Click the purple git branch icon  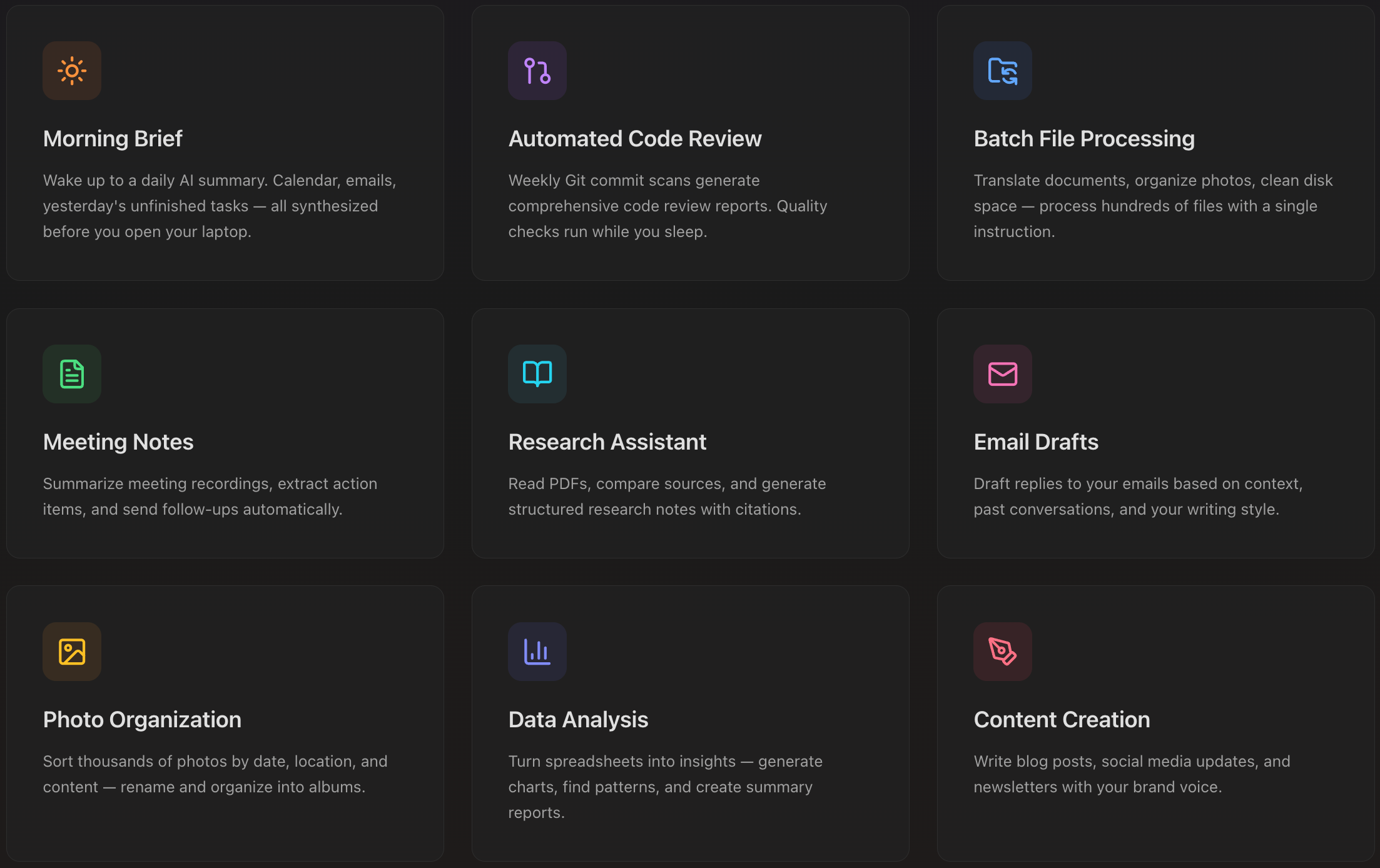(537, 71)
